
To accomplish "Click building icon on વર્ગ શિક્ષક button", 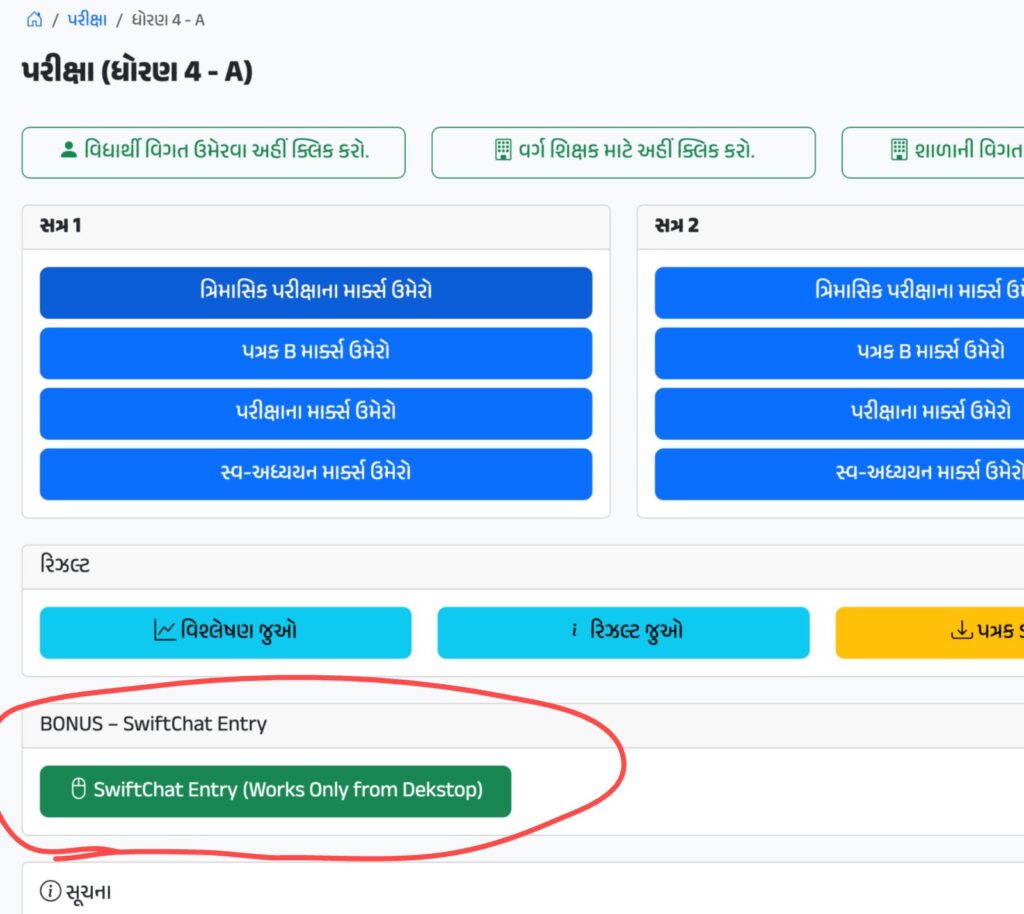I will tap(503, 151).
